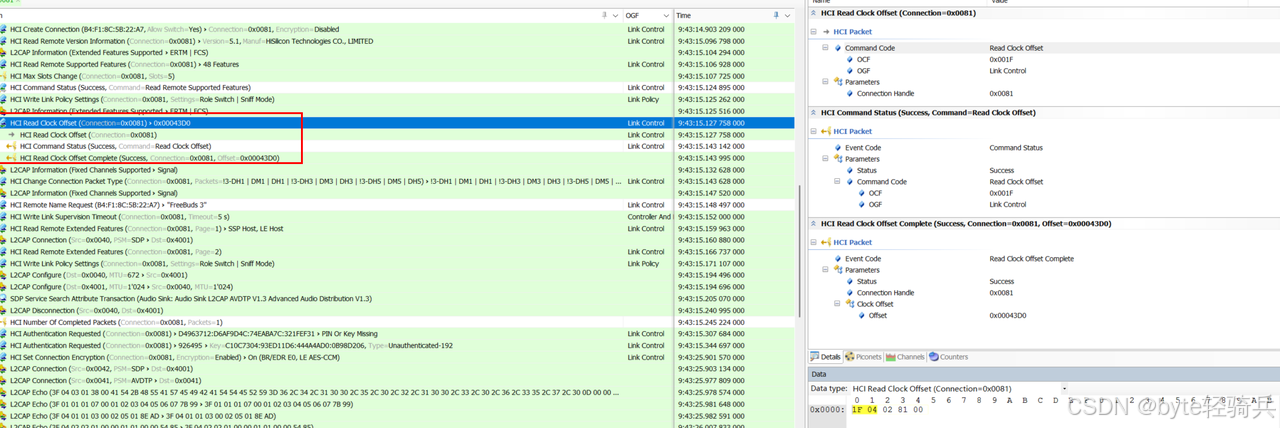Click Piconets tab icon

pos(849,356)
